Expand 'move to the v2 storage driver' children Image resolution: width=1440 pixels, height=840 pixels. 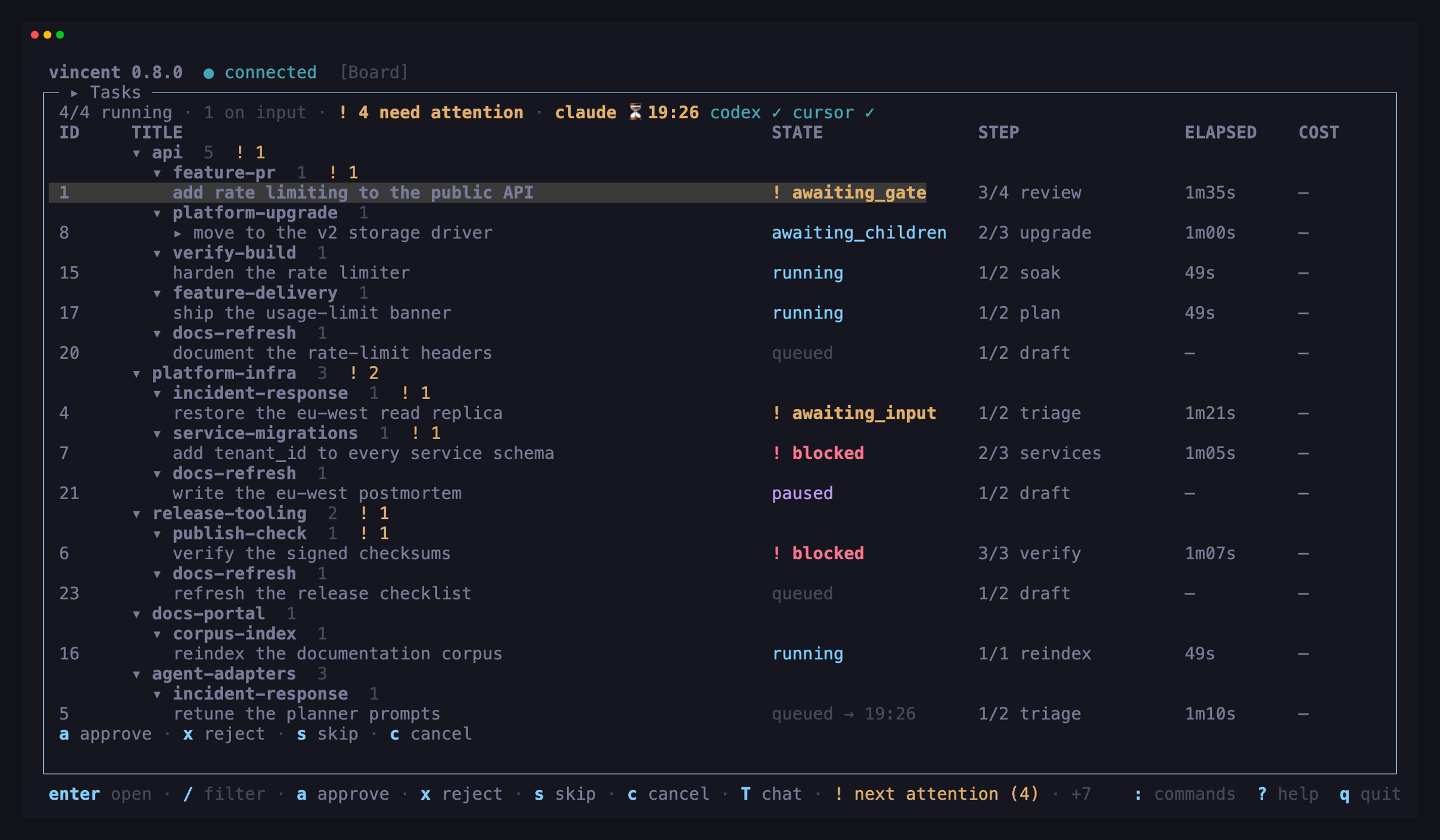click(178, 233)
